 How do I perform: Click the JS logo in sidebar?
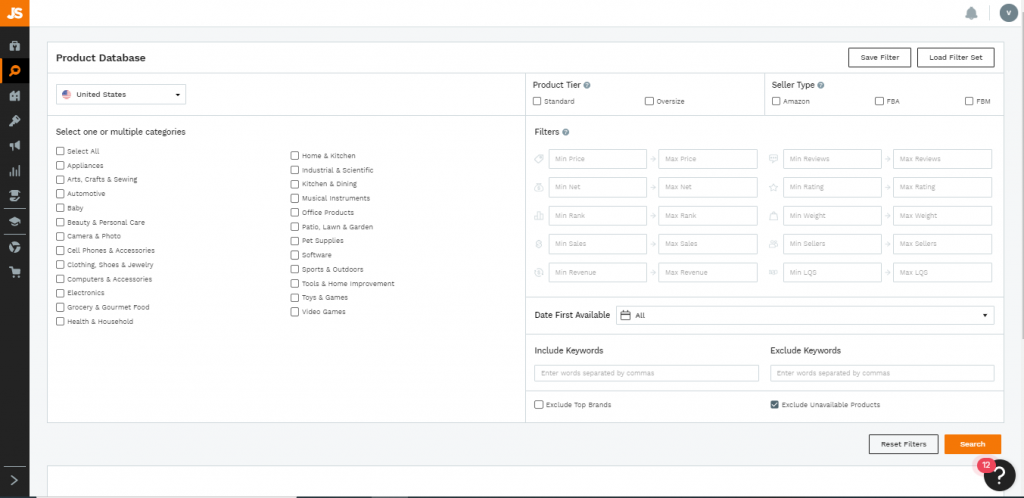tap(14, 13)
